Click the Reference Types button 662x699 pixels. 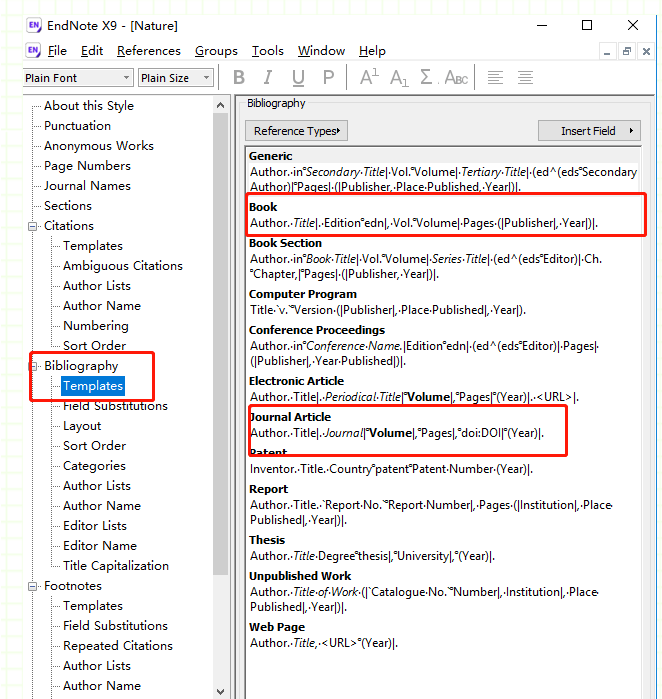coord(296,131)
